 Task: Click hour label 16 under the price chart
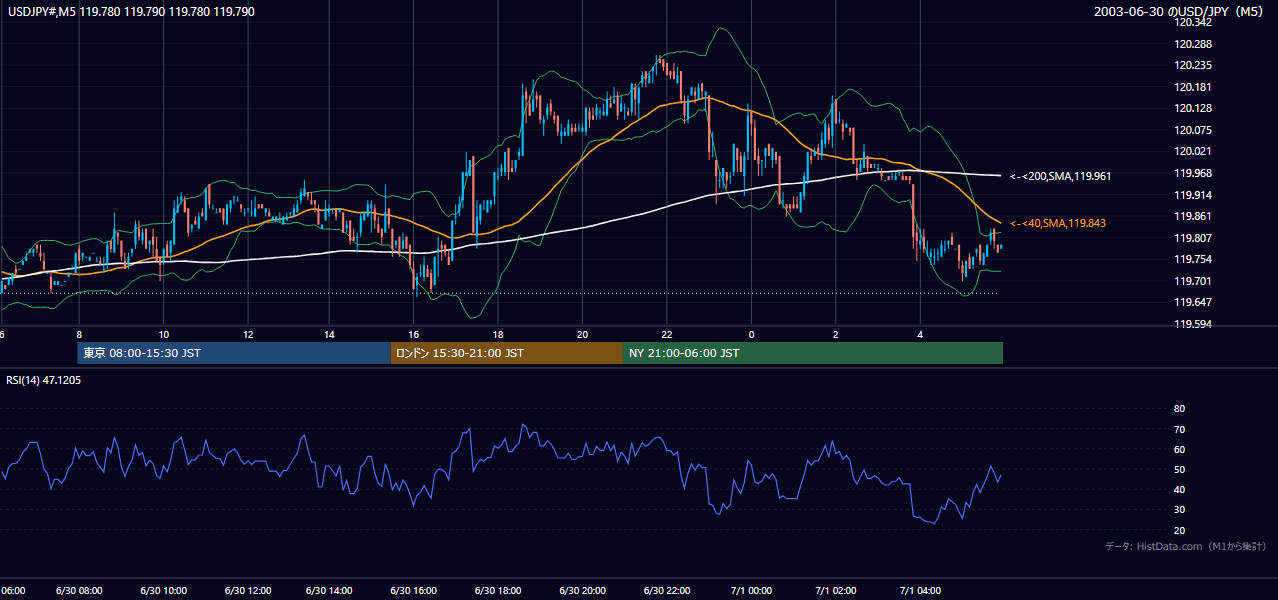click(415, 335)
